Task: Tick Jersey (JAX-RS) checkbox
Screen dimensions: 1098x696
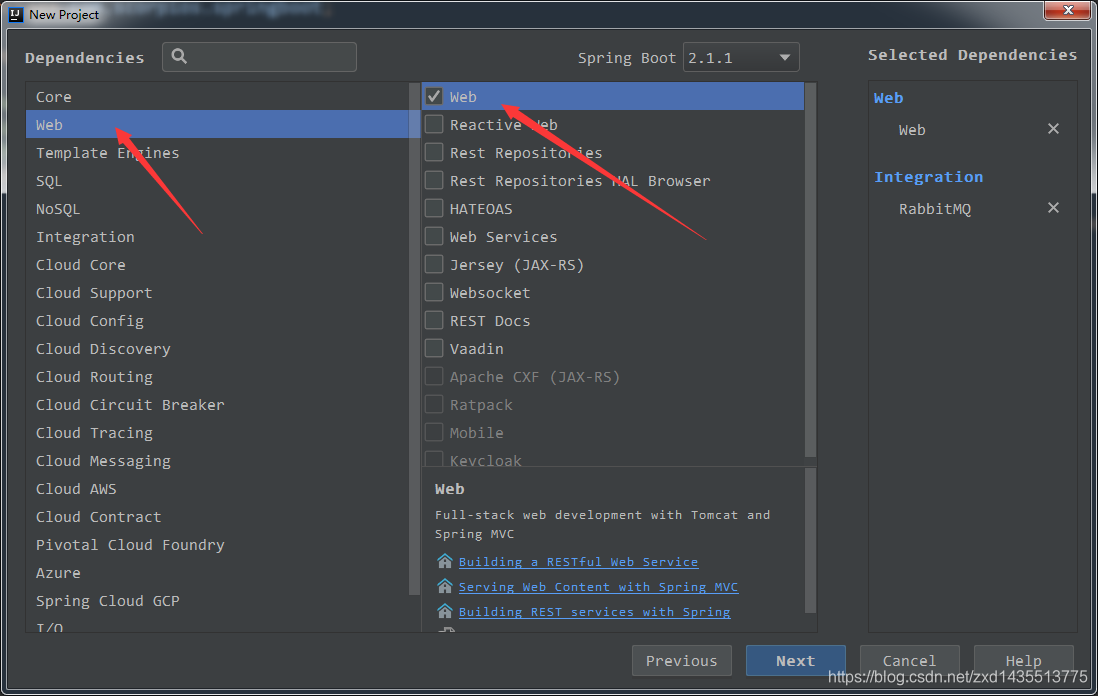Action: [x=434, y=265]
